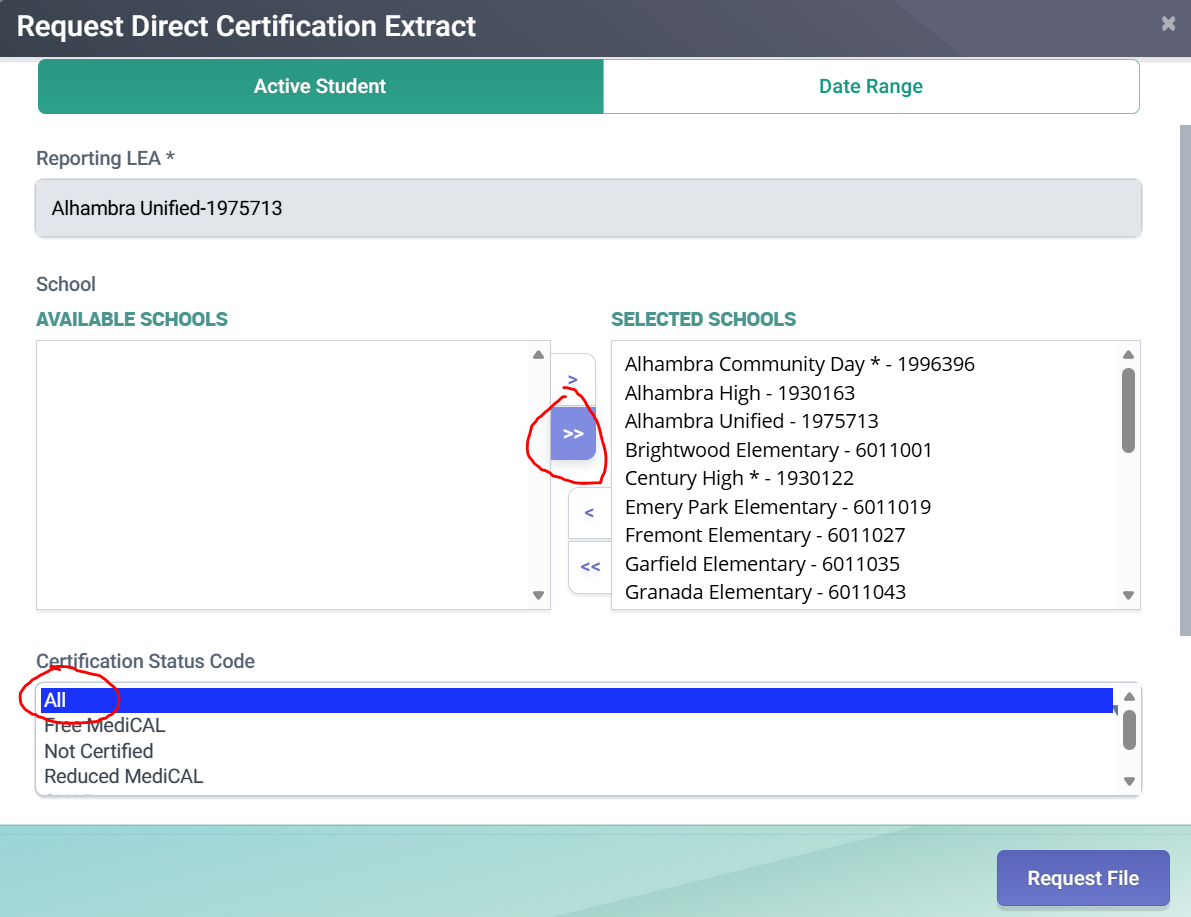Click the single > move right button
The image size is (1191, 917).
click(573, 379)
